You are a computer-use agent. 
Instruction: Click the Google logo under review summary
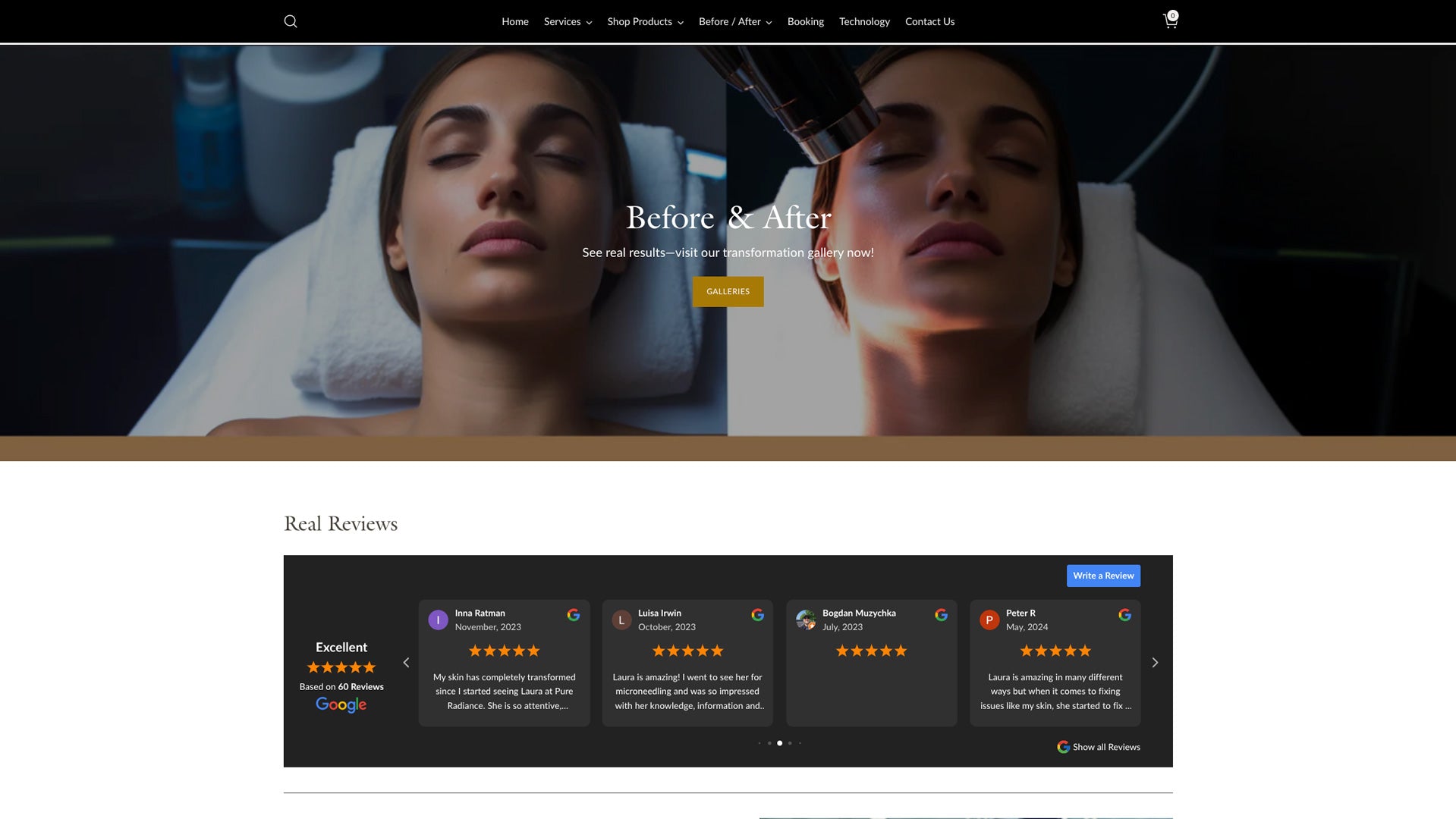point(341,704)
